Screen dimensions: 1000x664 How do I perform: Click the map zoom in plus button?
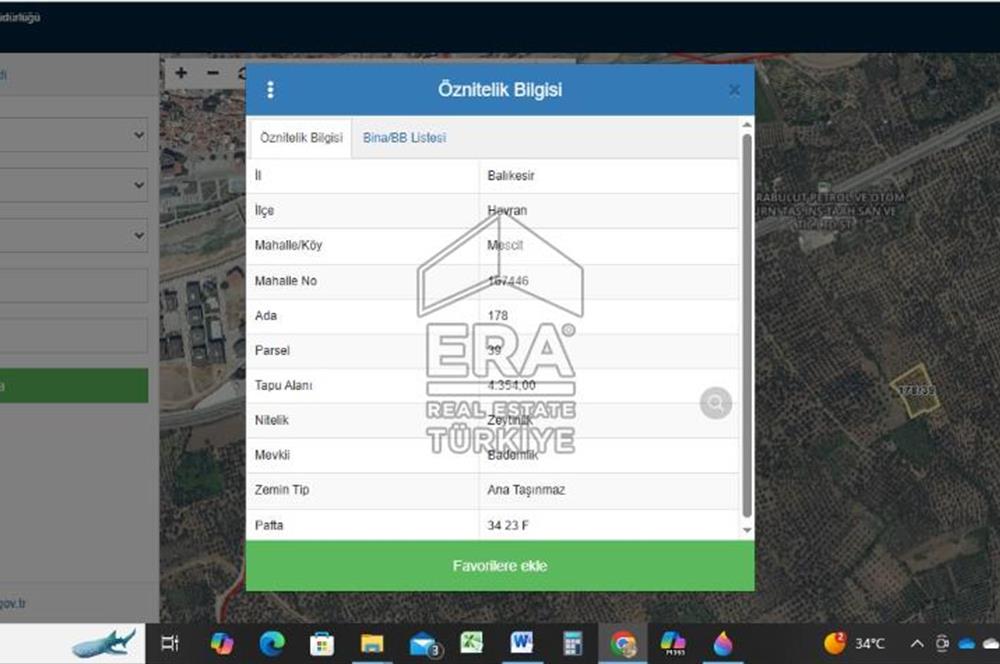[x=181, y=73]
